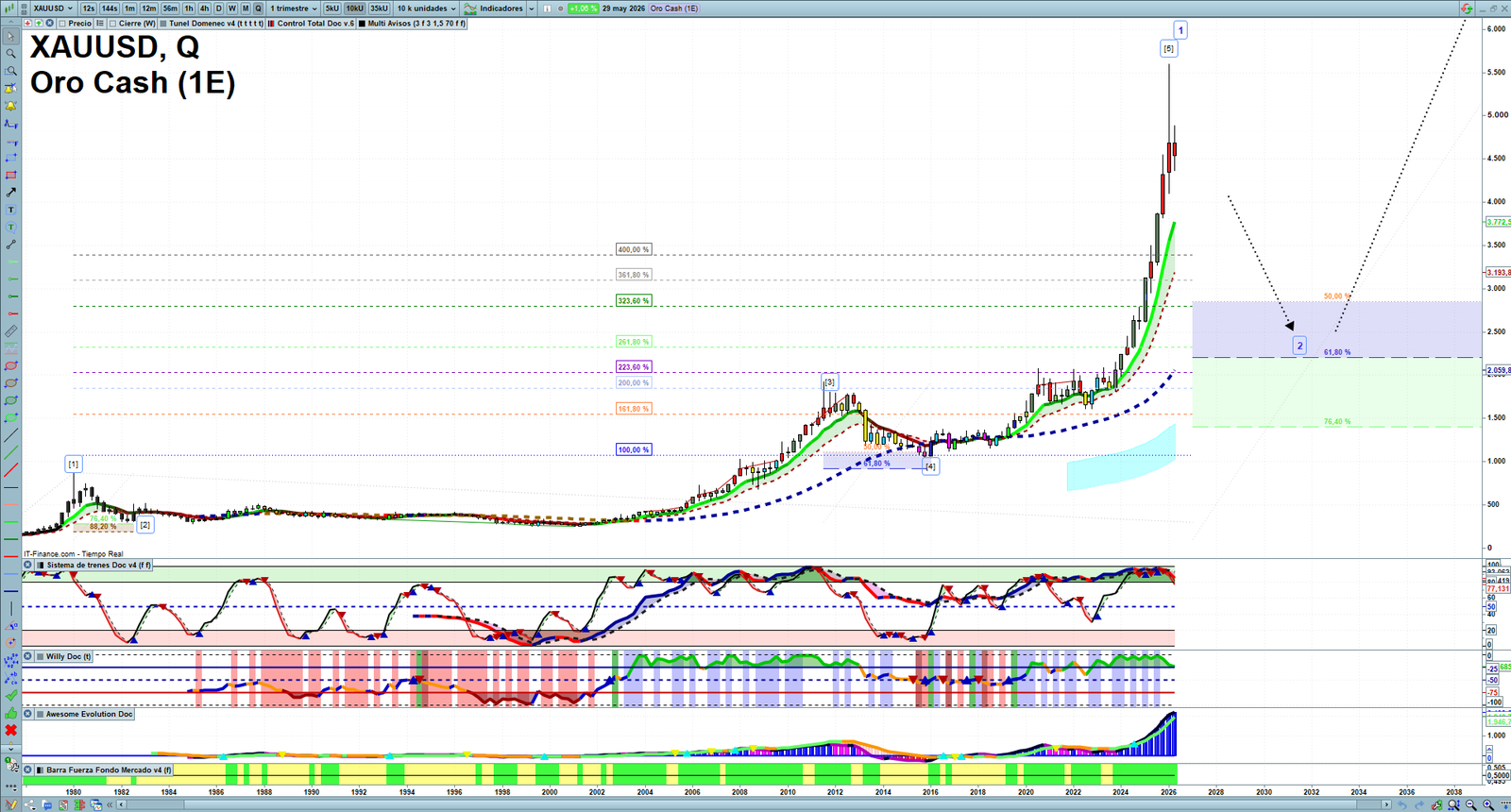
Task: Click the green checkmark icon in left toolbar
Action: [11, 696]
